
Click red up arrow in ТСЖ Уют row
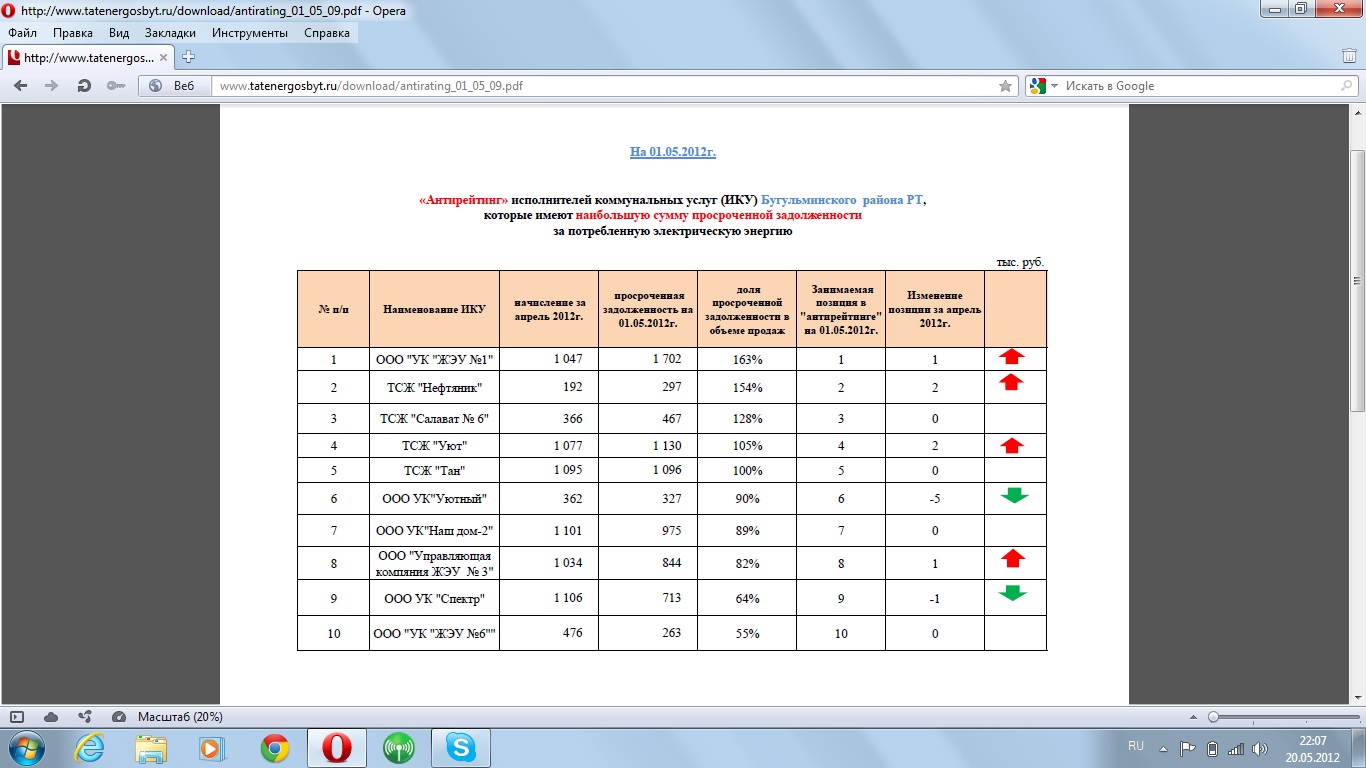(x=1012, y=445)
